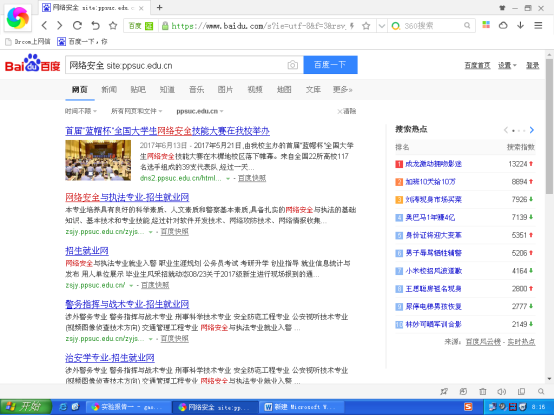
Task: Close the 网络安全 browser tab
Action: tap(141, 8)
